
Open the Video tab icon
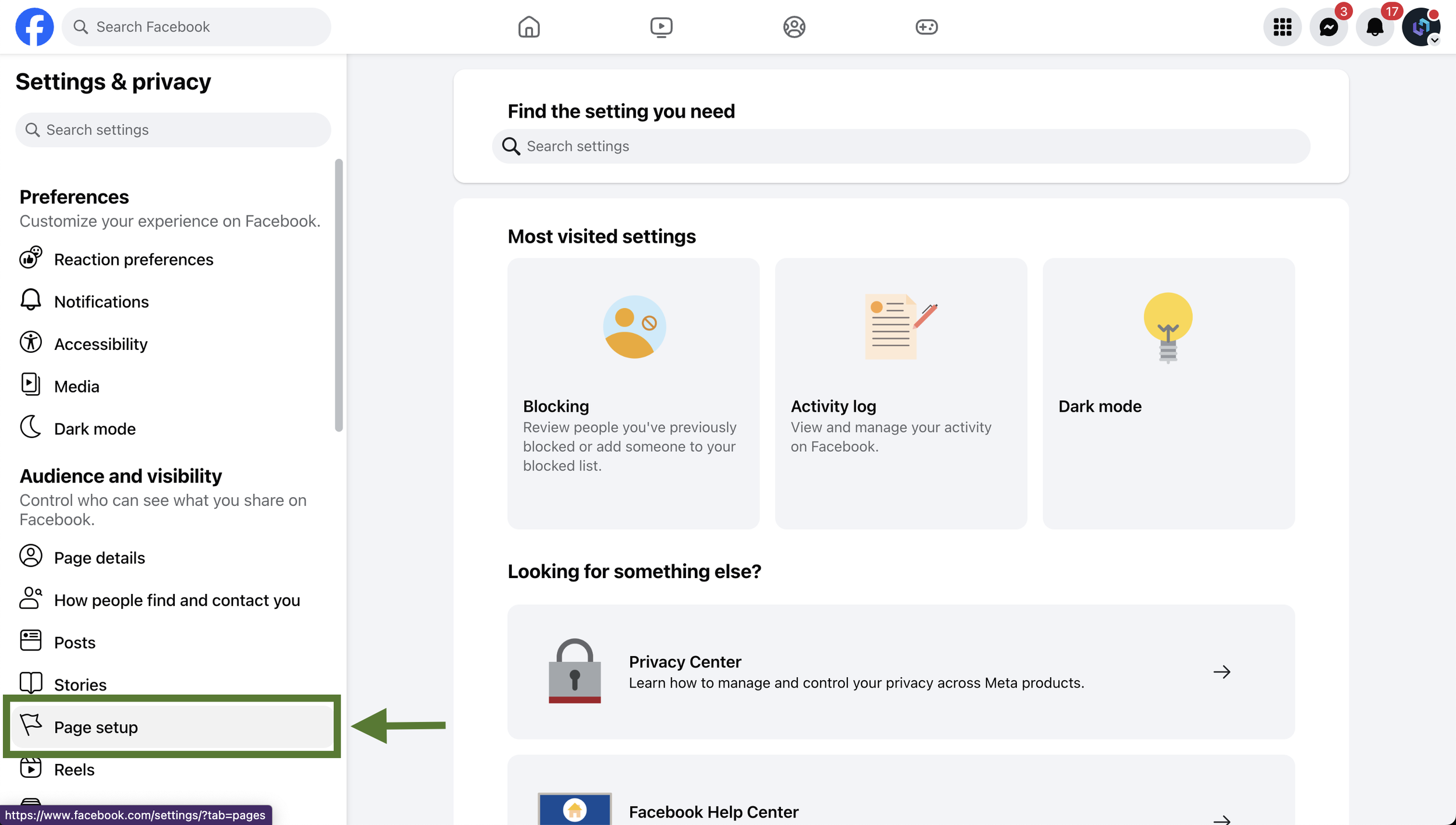point(661,27)
